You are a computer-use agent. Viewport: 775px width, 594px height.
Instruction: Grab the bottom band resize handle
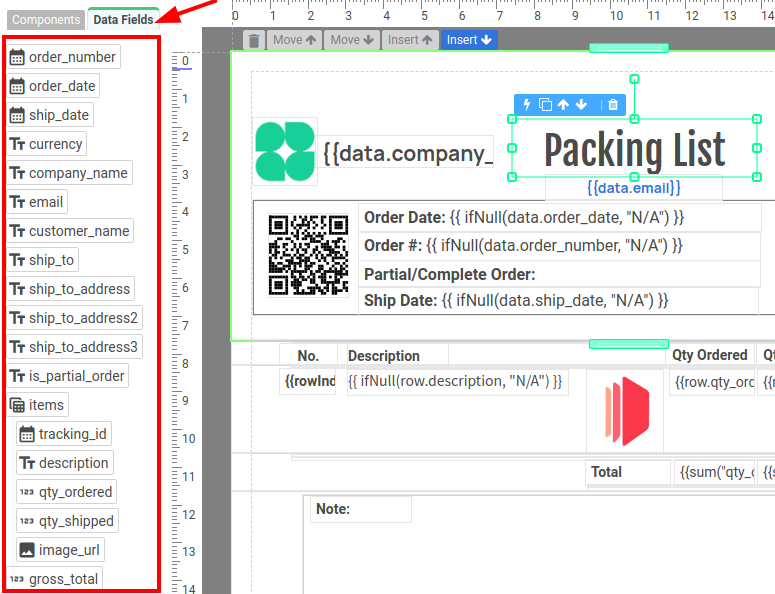tap(629, 344)
